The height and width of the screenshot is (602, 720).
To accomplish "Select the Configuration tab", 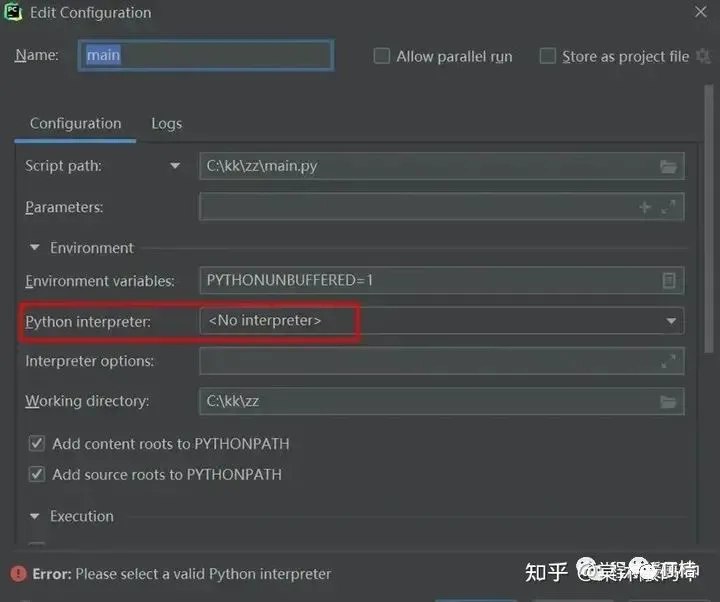I will pos(75,124).
